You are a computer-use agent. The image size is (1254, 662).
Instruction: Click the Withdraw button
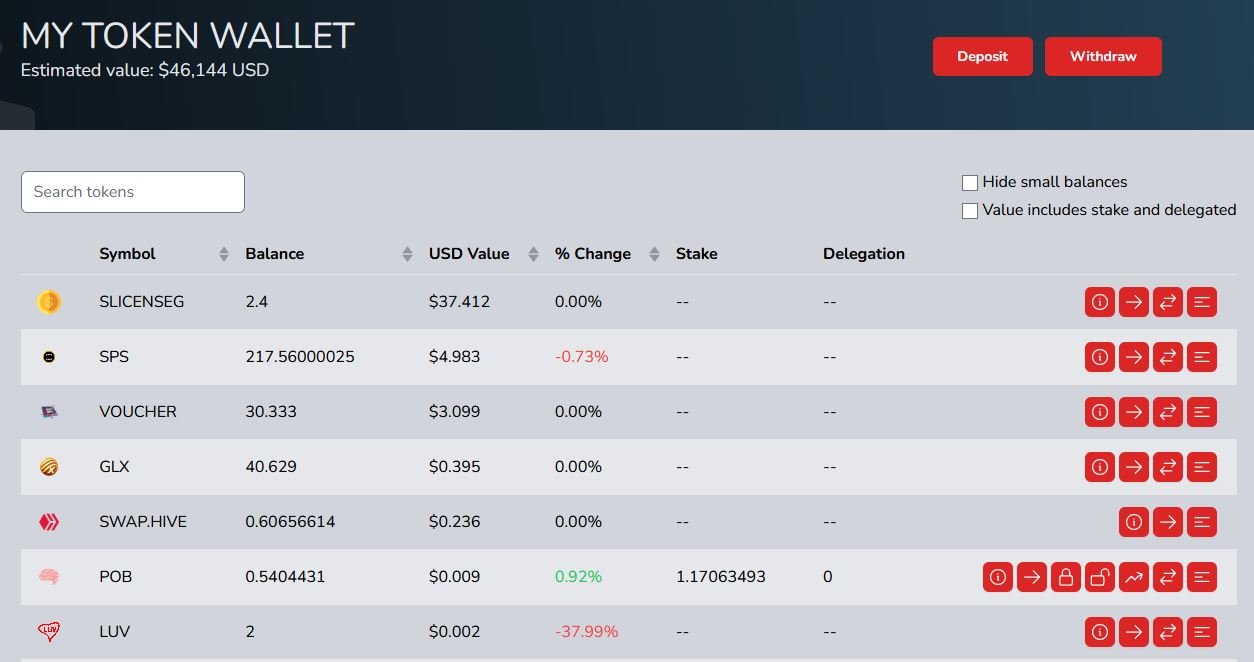1103,56
